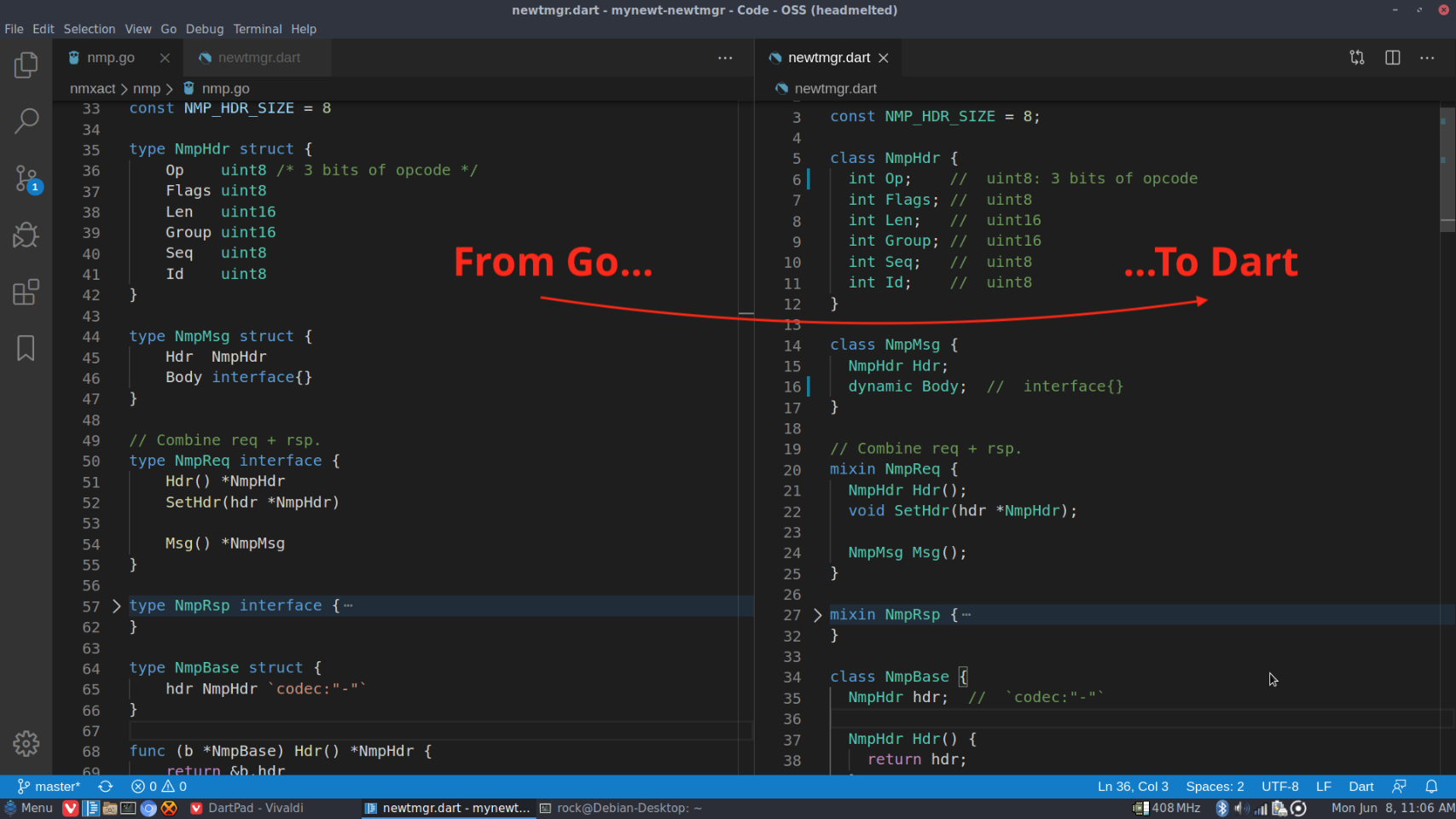Open the Terminal menu
Viewport: 1456px width, 819px height.
pos(257,29)
